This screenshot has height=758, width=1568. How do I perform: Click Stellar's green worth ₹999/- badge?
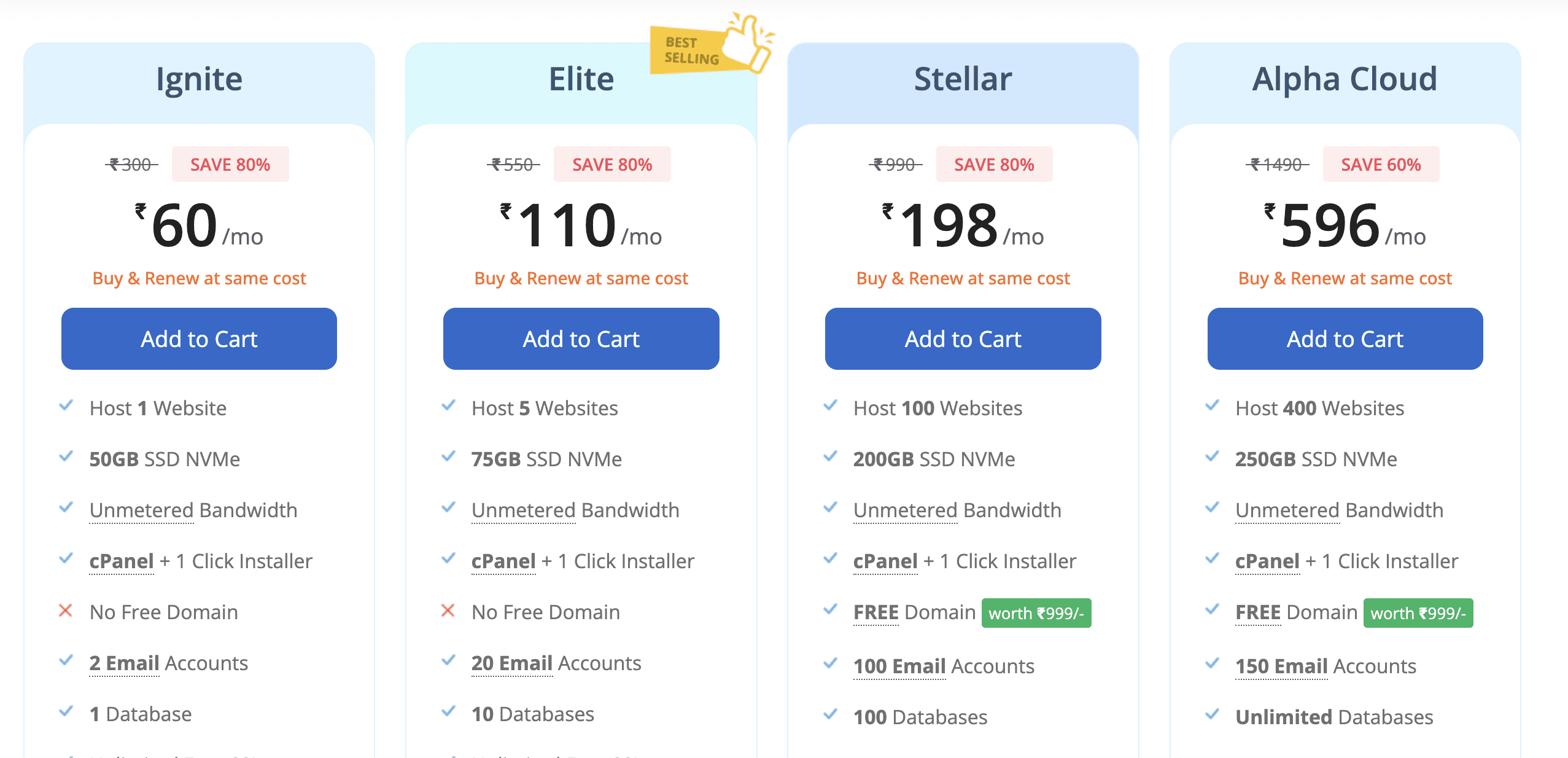(x=1036, y=613)
